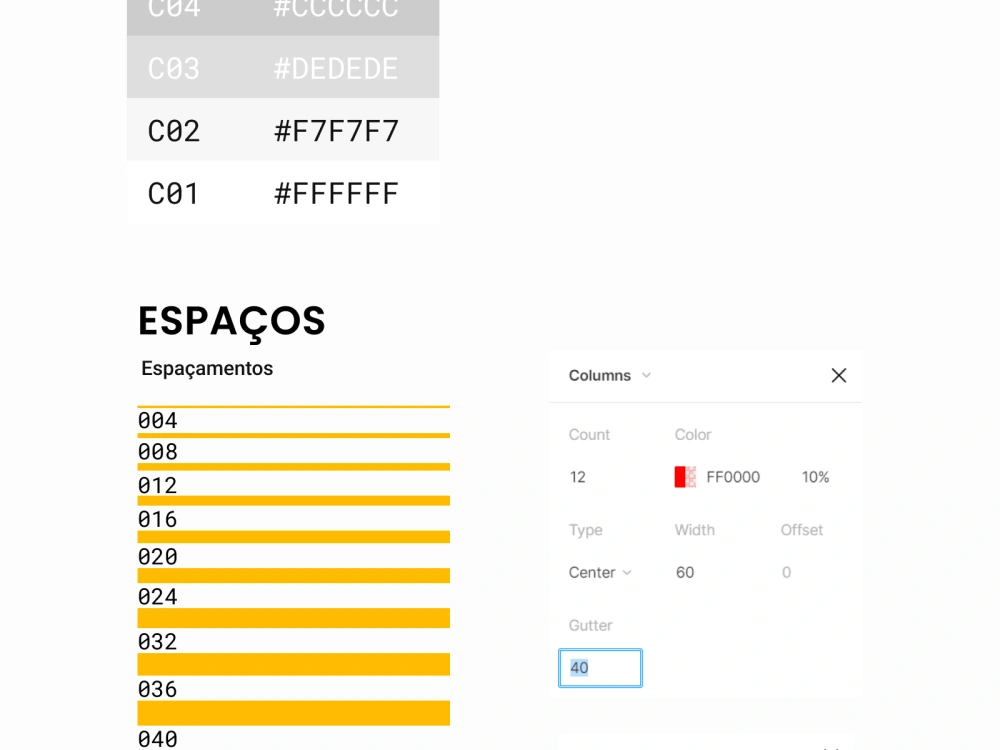Select the C04 #CCCCCC color row
Viewport: 1000px width, 750px height.
(283, 12)
